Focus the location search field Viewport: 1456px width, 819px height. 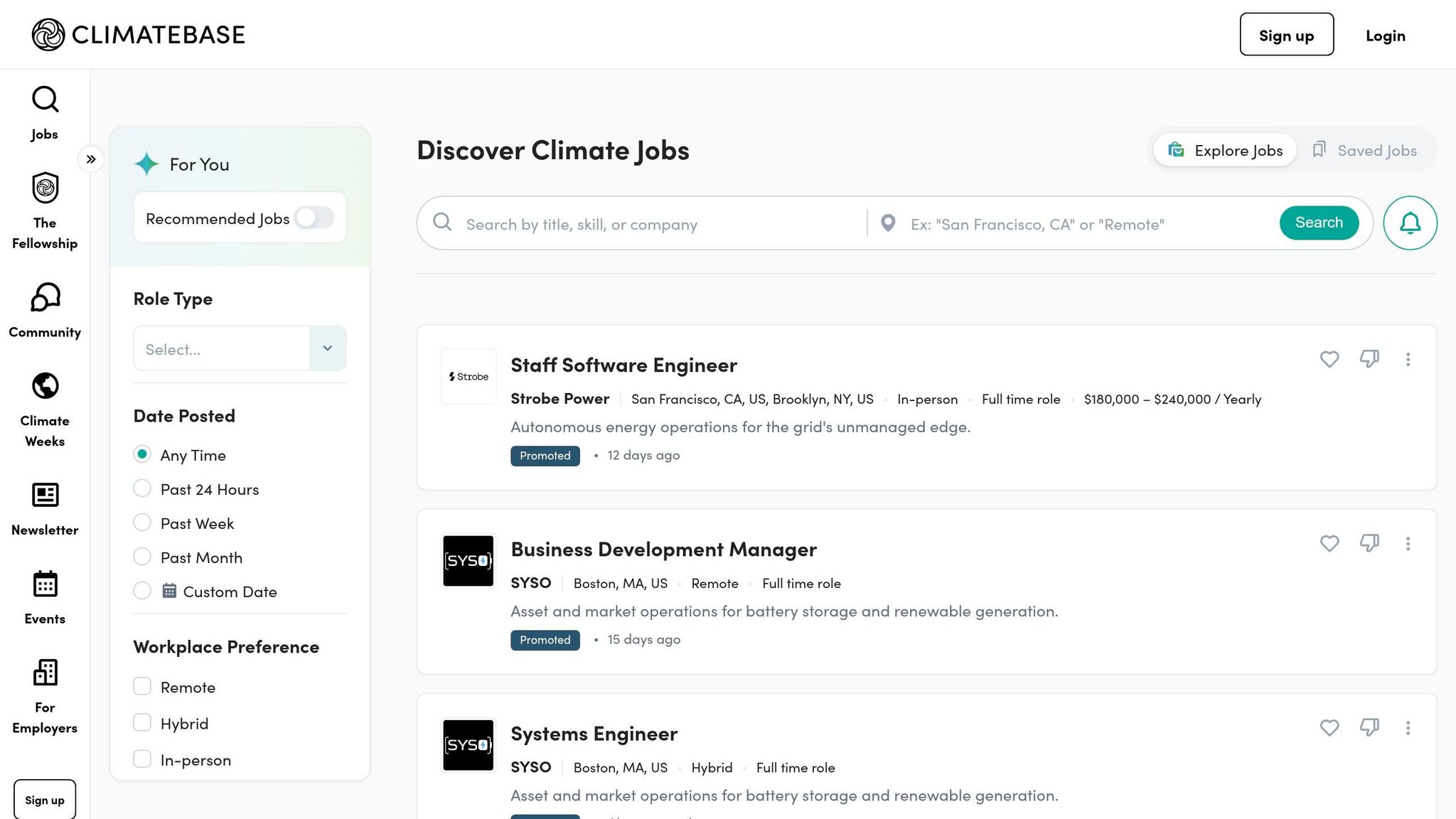click(x=1088, y=224)
